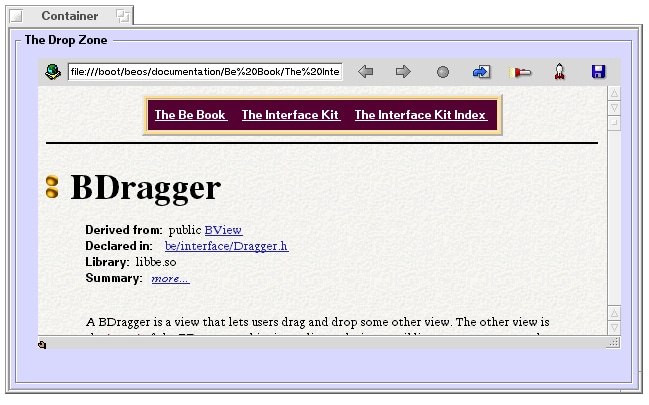Click the Container window zoom box
Viewport: 649px width, 405px height.
click(x=123, y=16)
